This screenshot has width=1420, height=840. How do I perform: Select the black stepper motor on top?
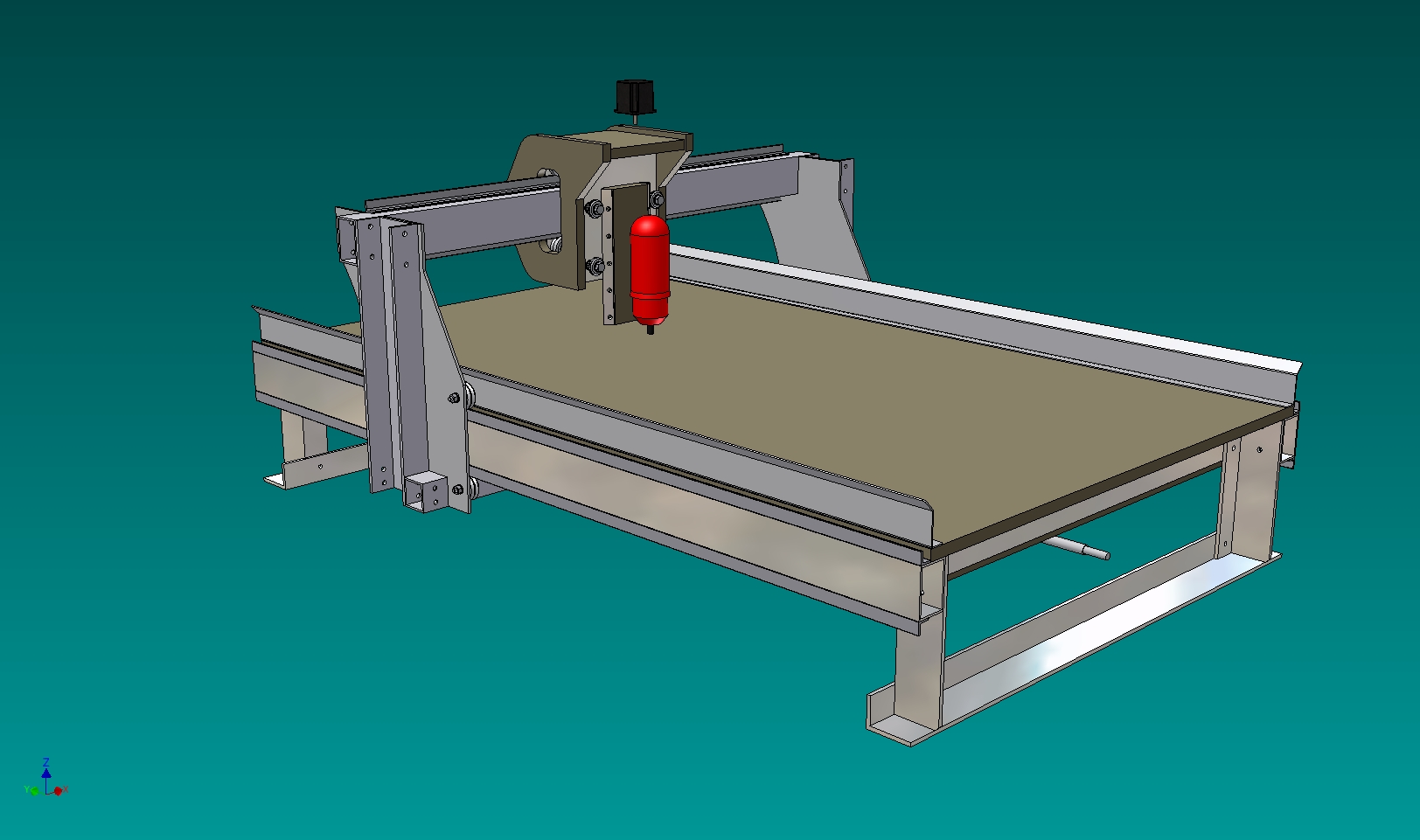pos(635,95)
